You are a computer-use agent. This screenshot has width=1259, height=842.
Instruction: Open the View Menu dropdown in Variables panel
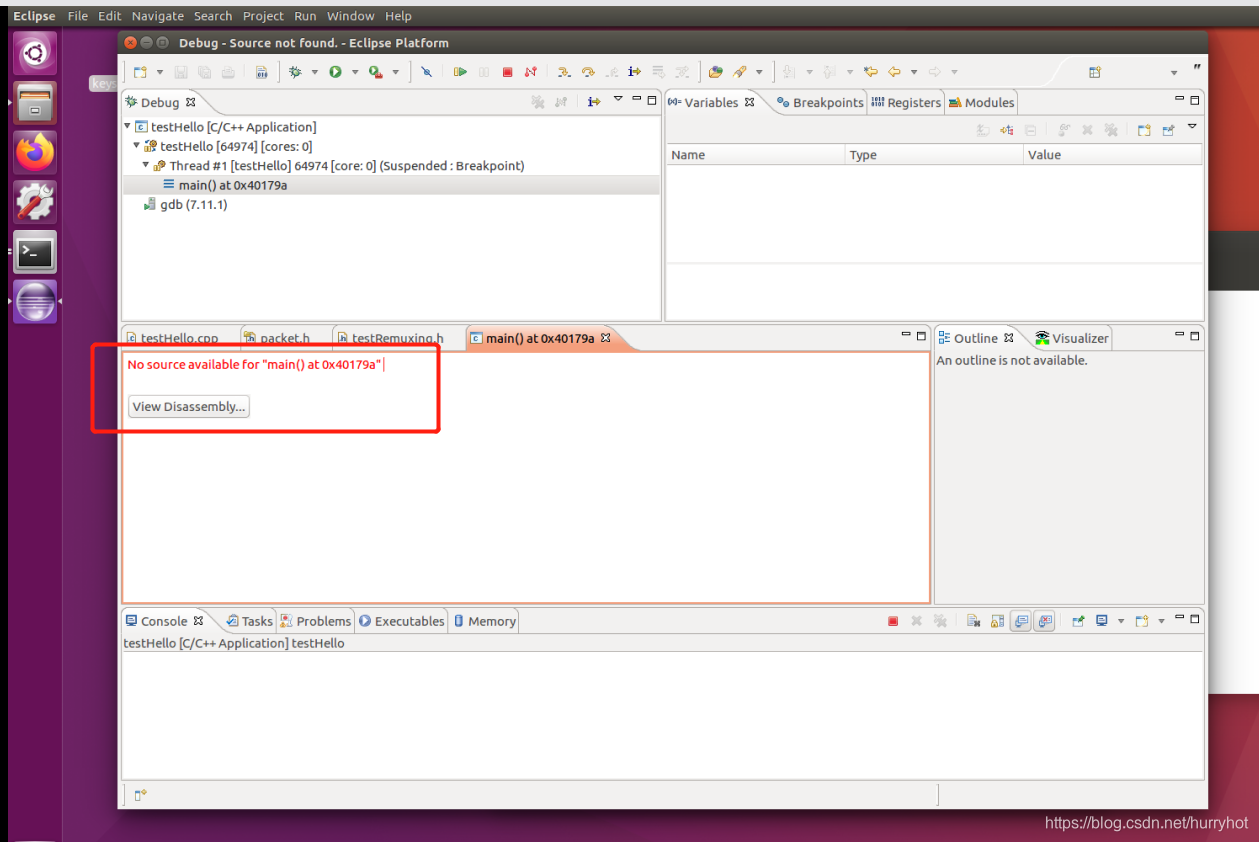tap(1191, 127)
